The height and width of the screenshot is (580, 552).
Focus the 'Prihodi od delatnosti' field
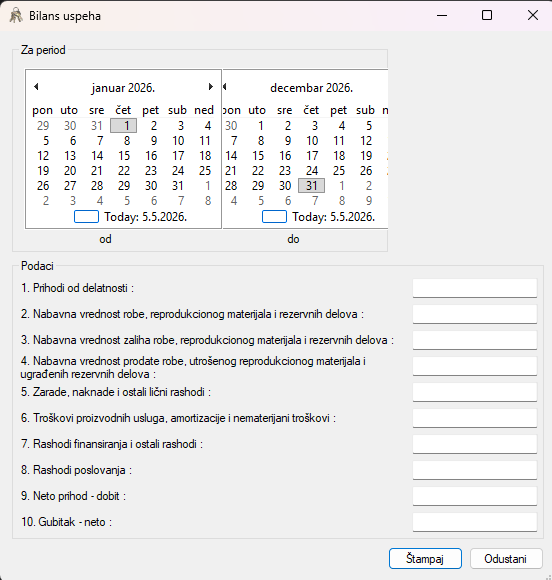[x=475, y=288]
